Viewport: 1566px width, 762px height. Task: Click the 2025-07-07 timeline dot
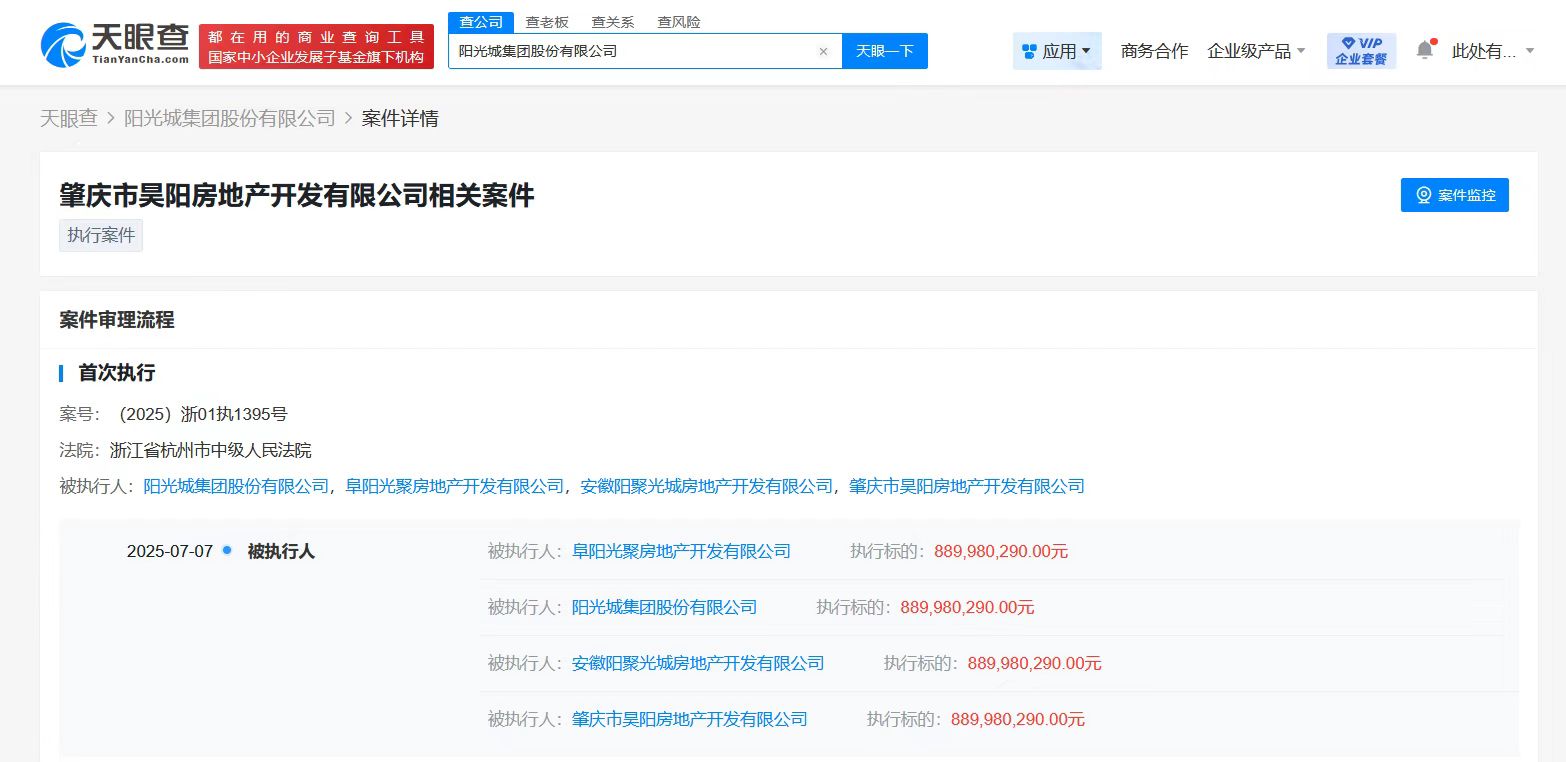tap(227, 550)
